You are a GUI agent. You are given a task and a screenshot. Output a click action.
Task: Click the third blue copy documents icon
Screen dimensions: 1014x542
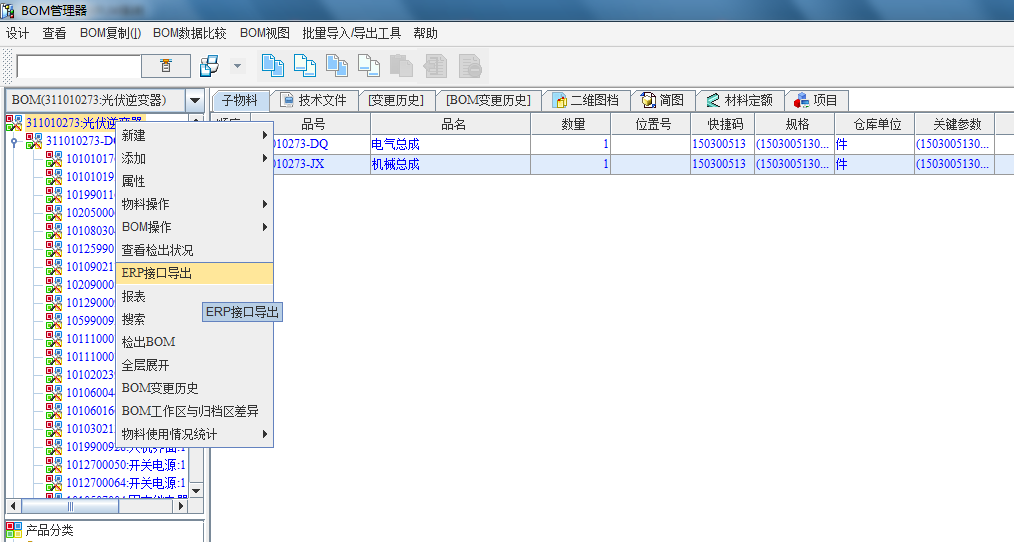[x=337, y=66]
